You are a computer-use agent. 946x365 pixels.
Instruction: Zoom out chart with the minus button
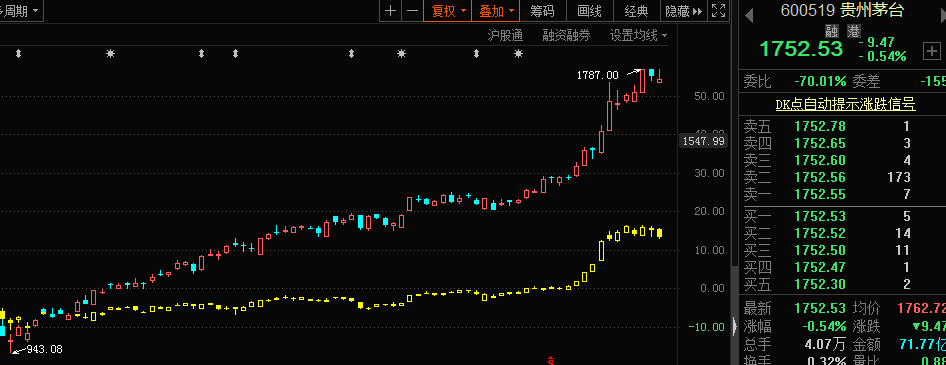point(412,11)
